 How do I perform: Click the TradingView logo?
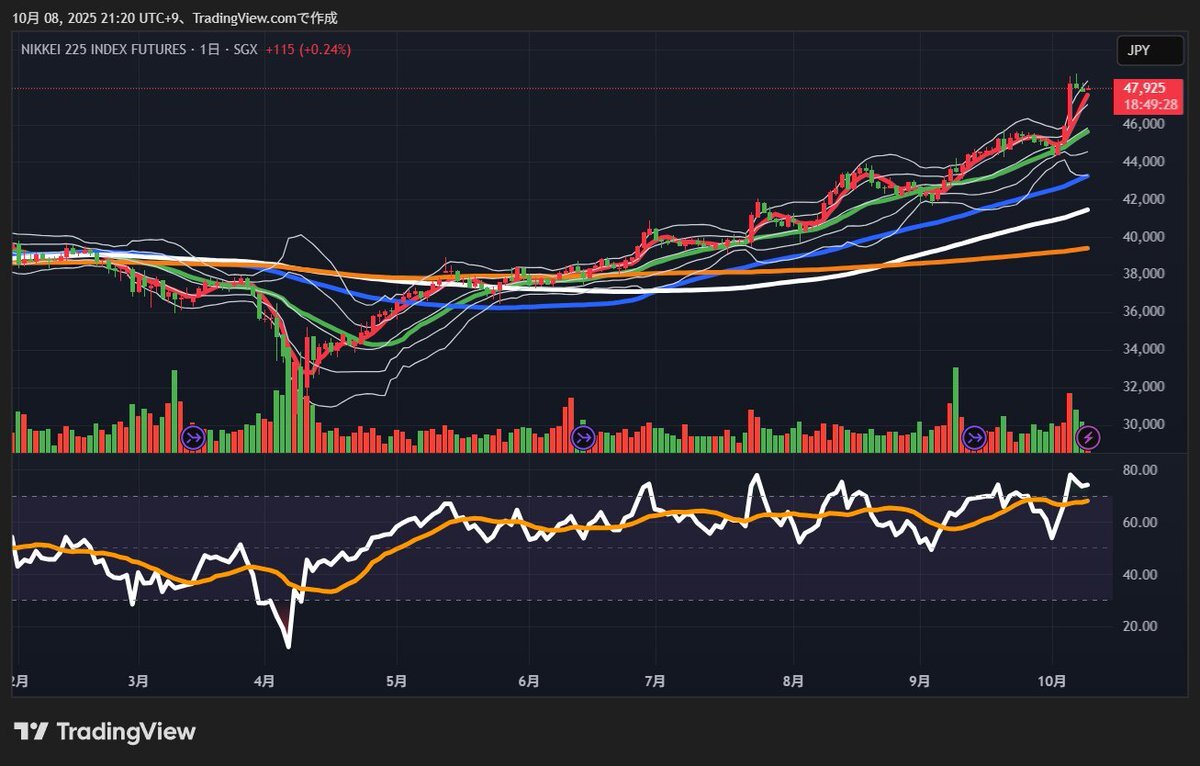click(105, 732)
